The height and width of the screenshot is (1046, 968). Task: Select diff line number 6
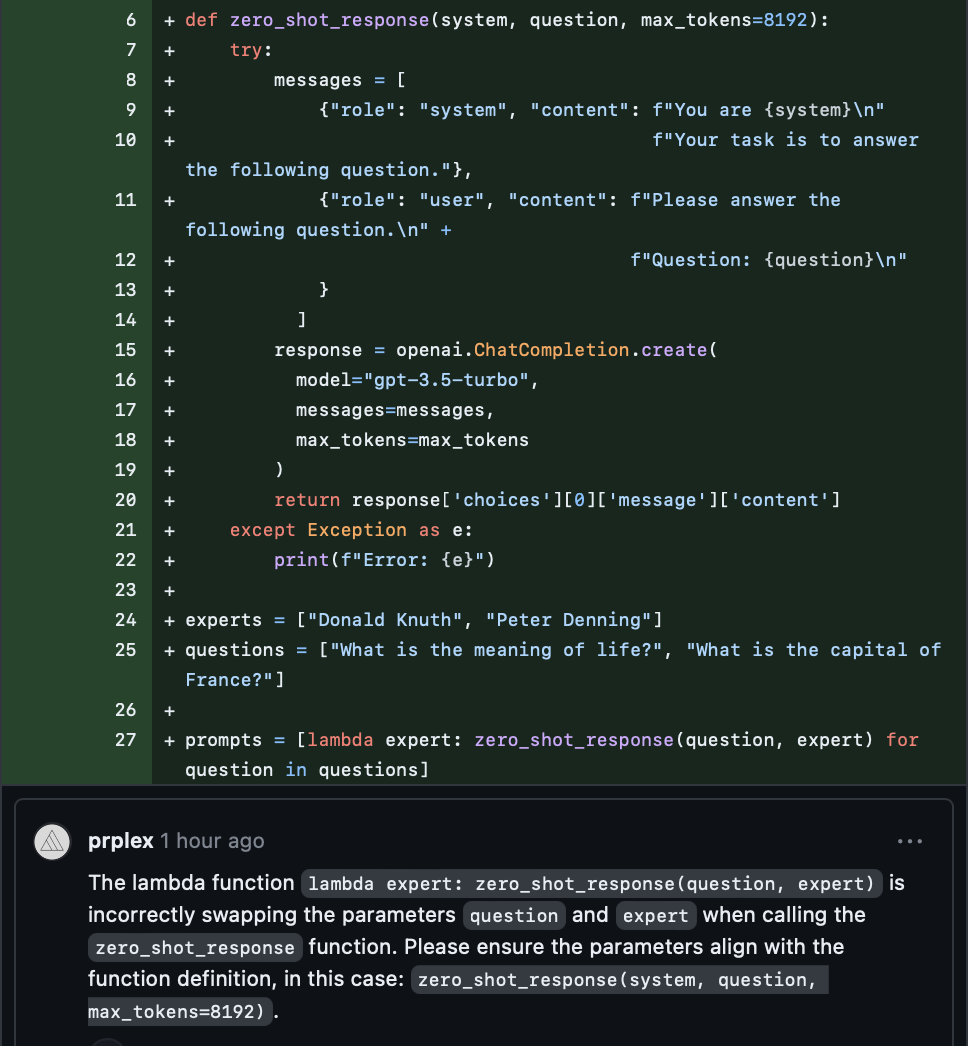tap(131, 20)
